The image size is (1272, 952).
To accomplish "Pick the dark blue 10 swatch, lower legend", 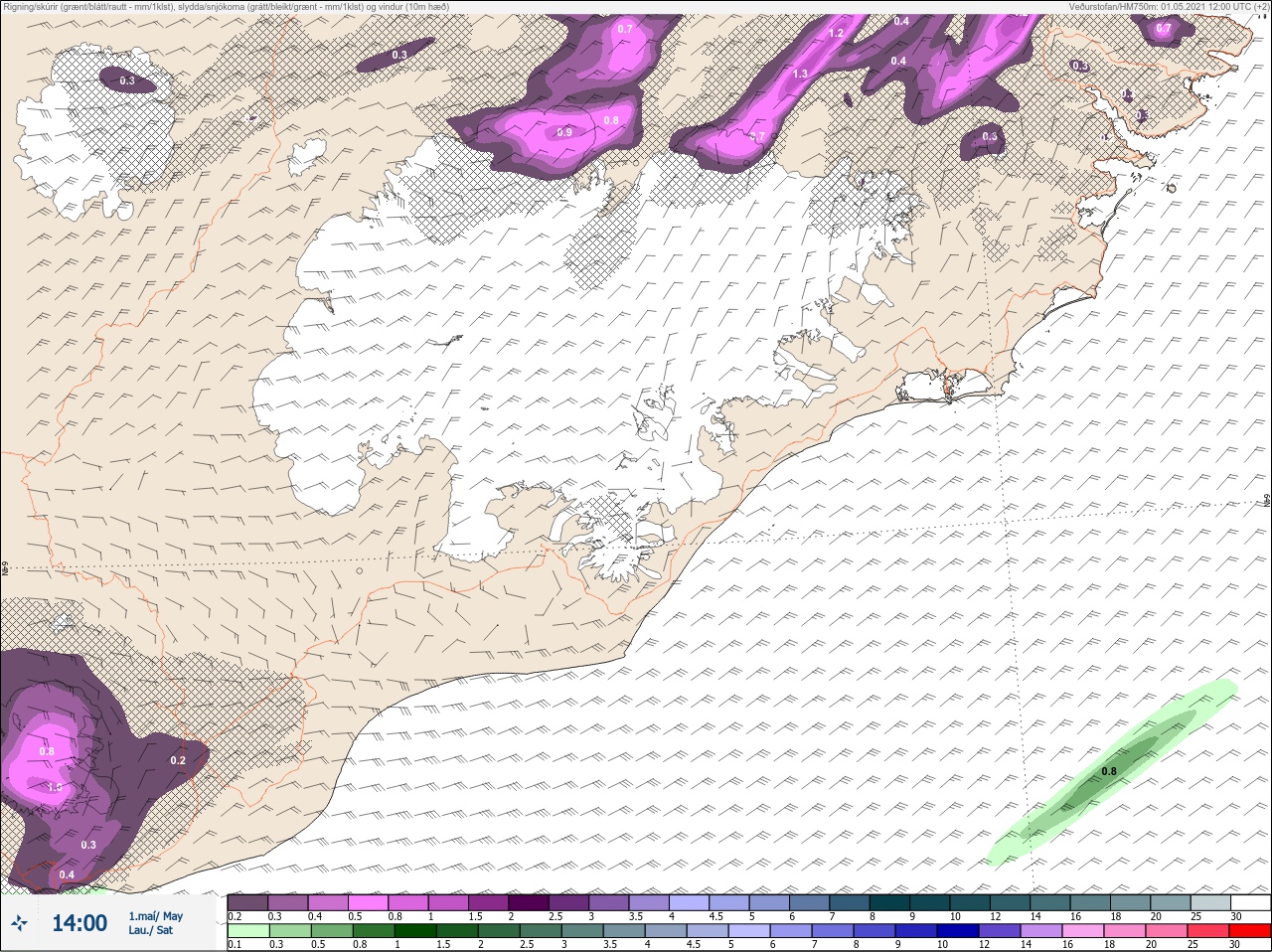I will point(960,931).
